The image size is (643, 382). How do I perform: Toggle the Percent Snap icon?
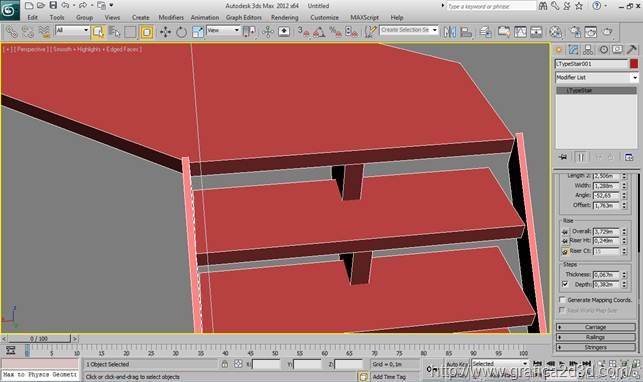pos(335,32)
